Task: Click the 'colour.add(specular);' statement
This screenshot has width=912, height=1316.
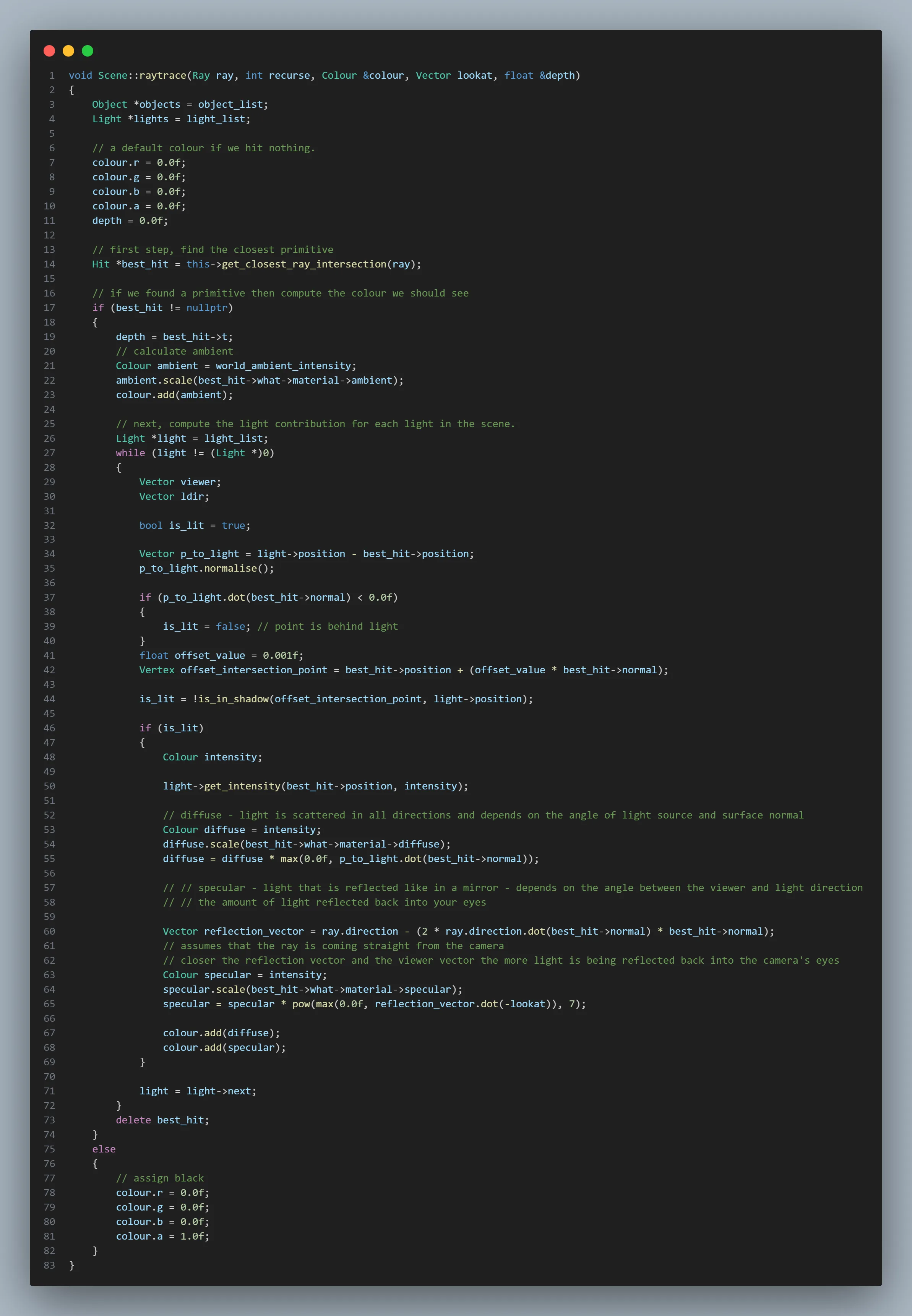Action: [224, 1047]
